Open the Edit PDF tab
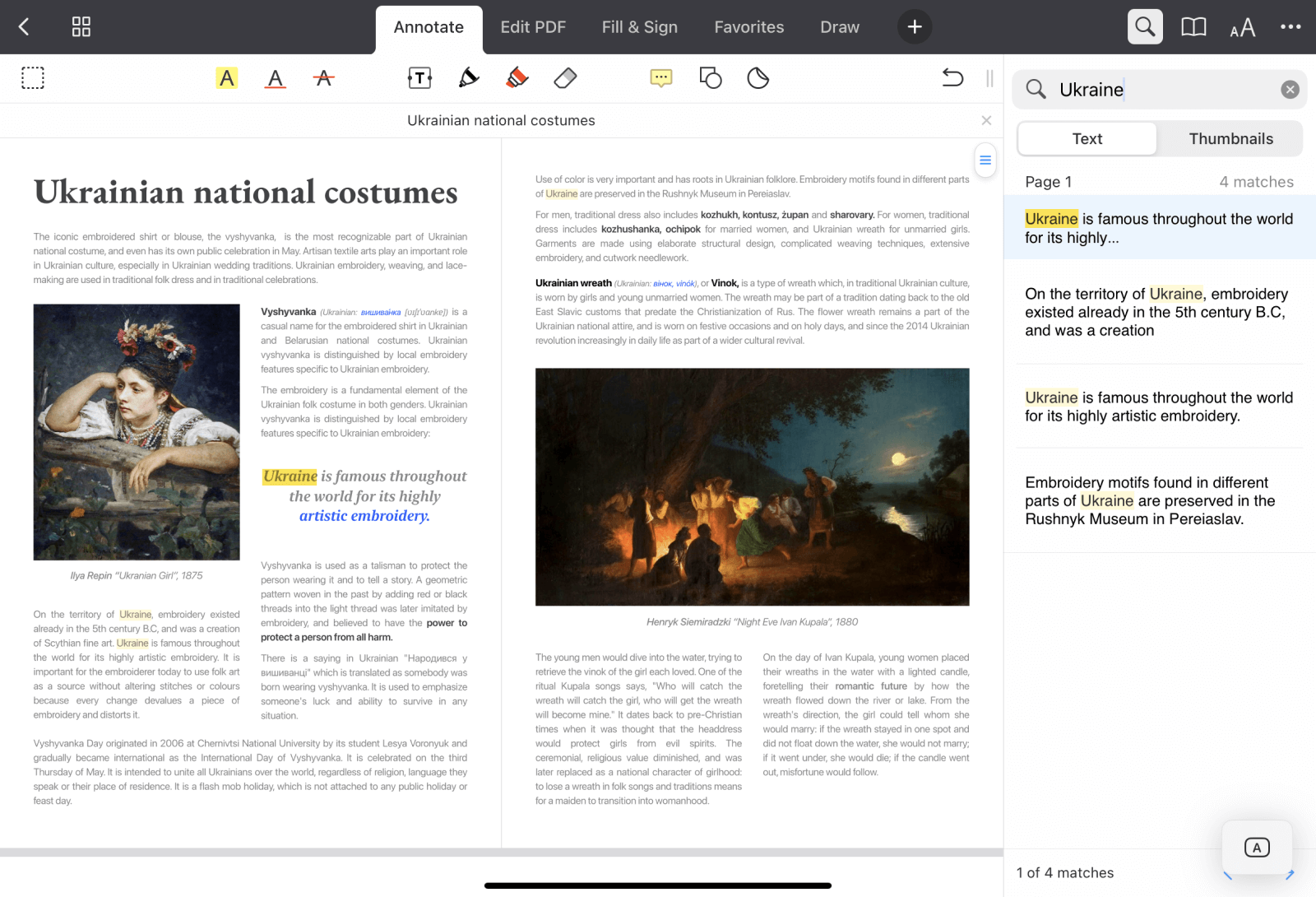The width and height of the screenshot is (1316, 897). (x=533, y=27)
